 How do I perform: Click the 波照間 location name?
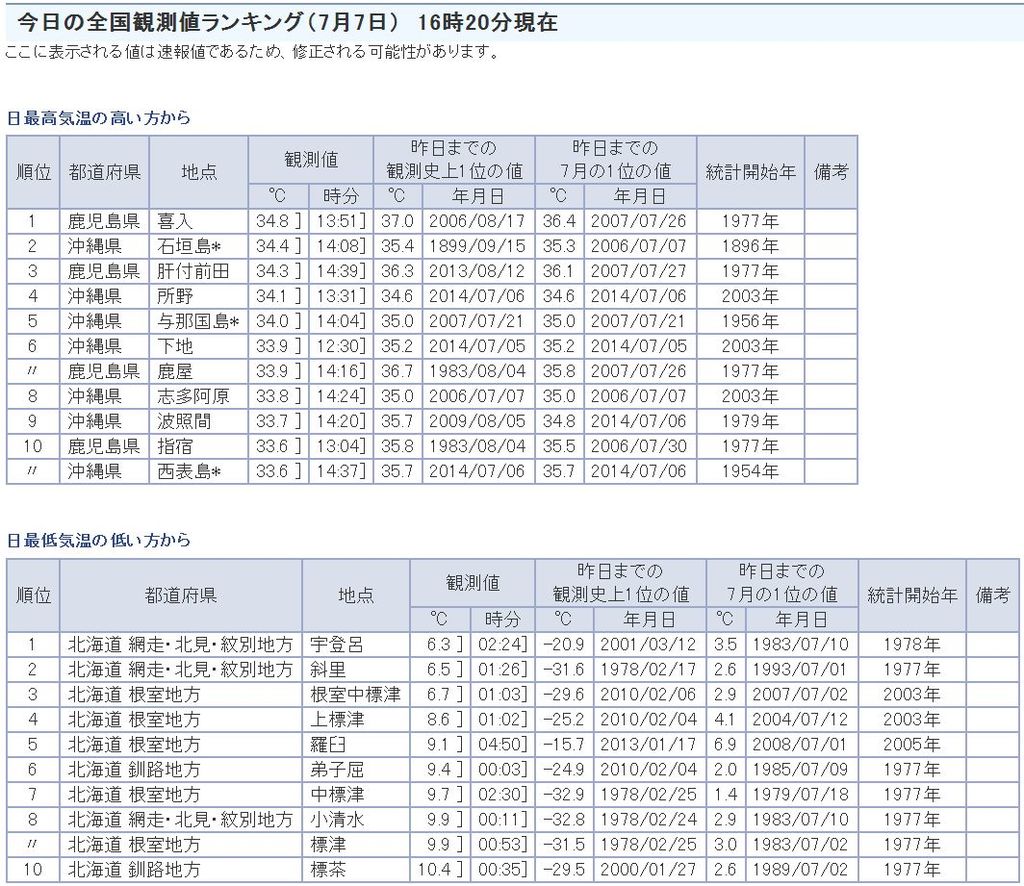tap(183, 422)
